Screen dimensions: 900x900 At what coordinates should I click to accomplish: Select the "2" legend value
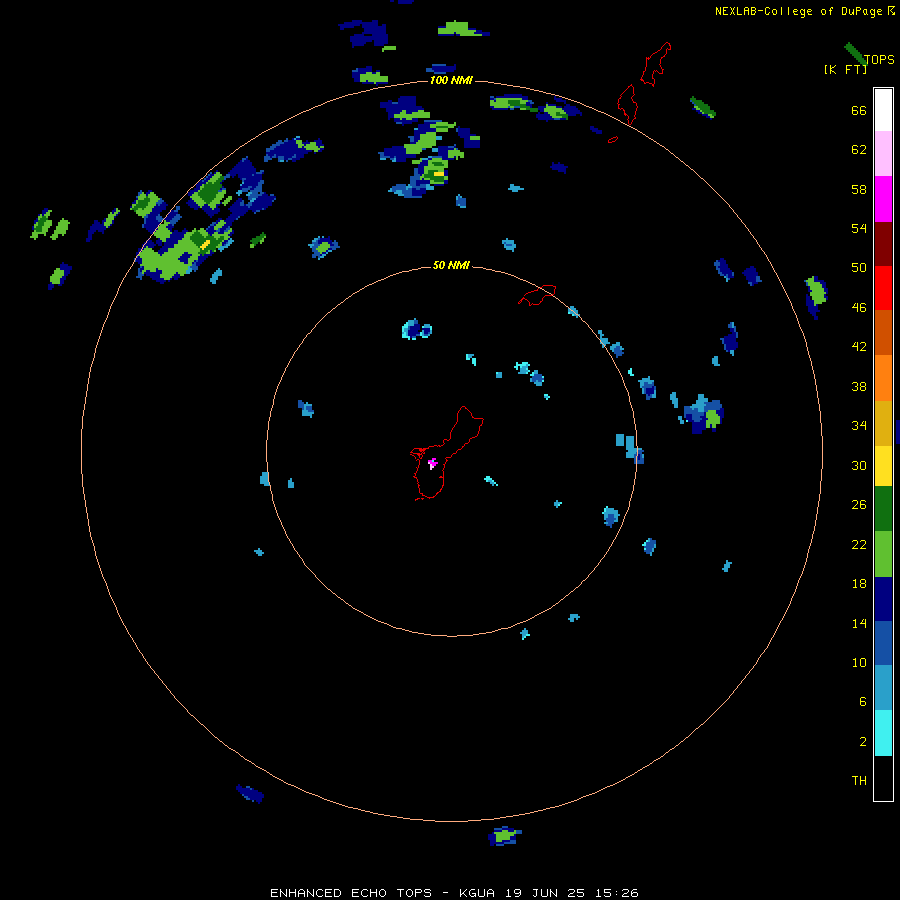coord(863,741)
